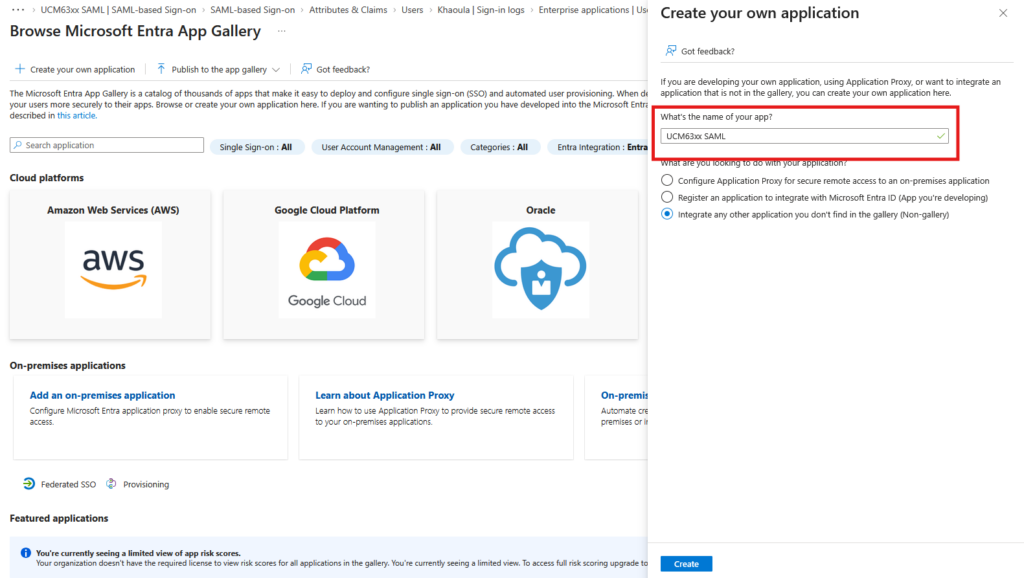This screenshot has height=578, width=1024.
Task: Open the 'this article' link
Action: 76,116
